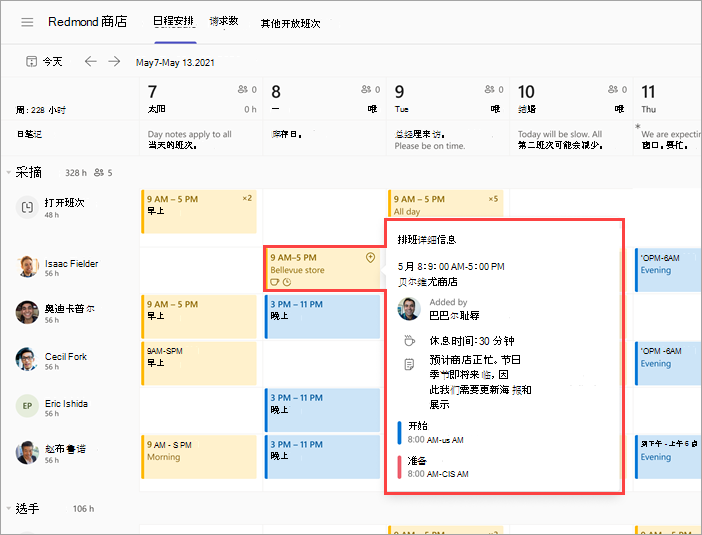Open 奥迪卡普尔 profile photo
The height and width of the screenshot is (535, 702).
tap(27, 312)
